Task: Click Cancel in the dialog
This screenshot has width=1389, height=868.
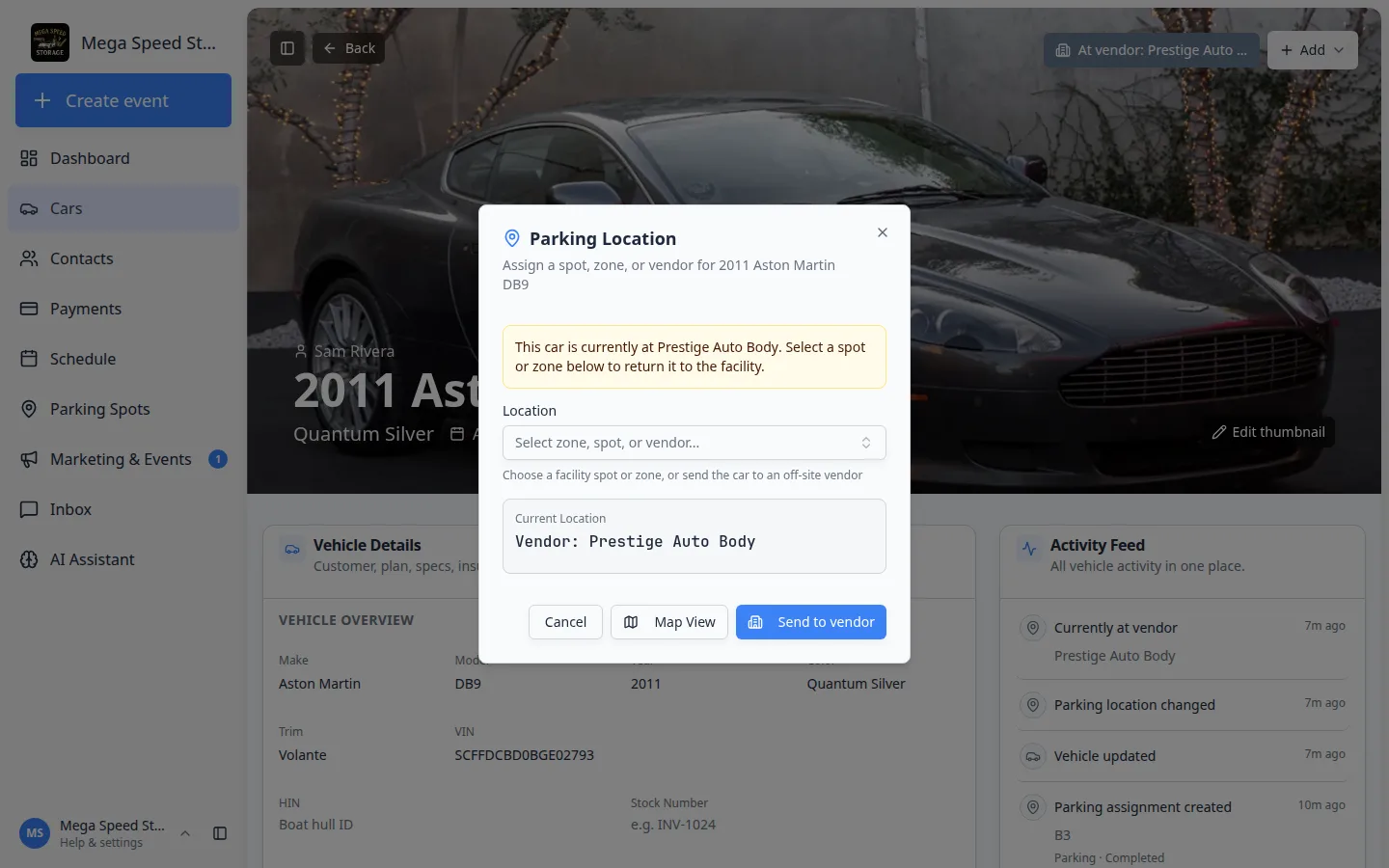Action: pyautogui.click(x=565, y=622)
